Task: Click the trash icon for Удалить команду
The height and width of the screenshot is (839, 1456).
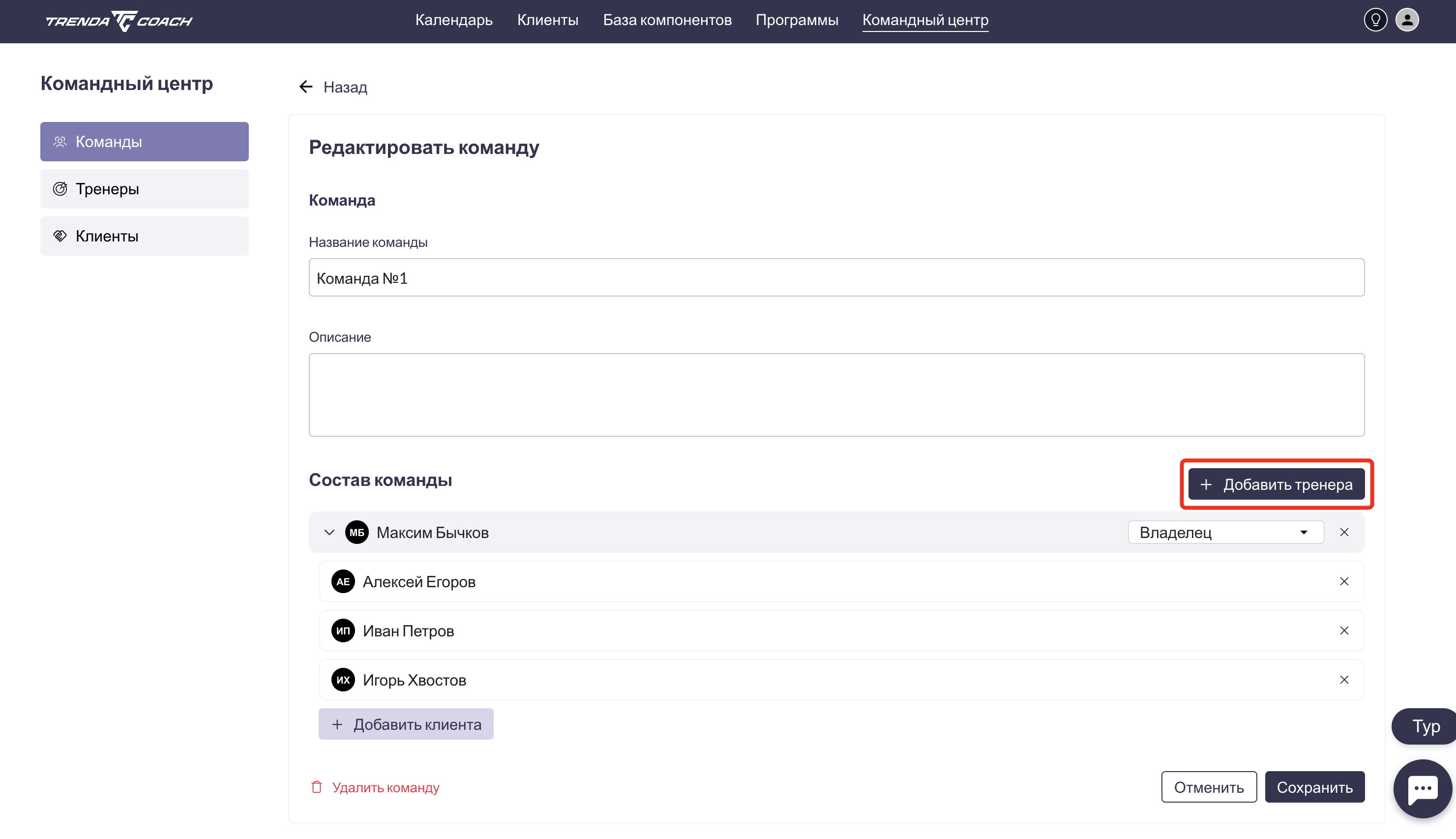Action: coord(316,786)
